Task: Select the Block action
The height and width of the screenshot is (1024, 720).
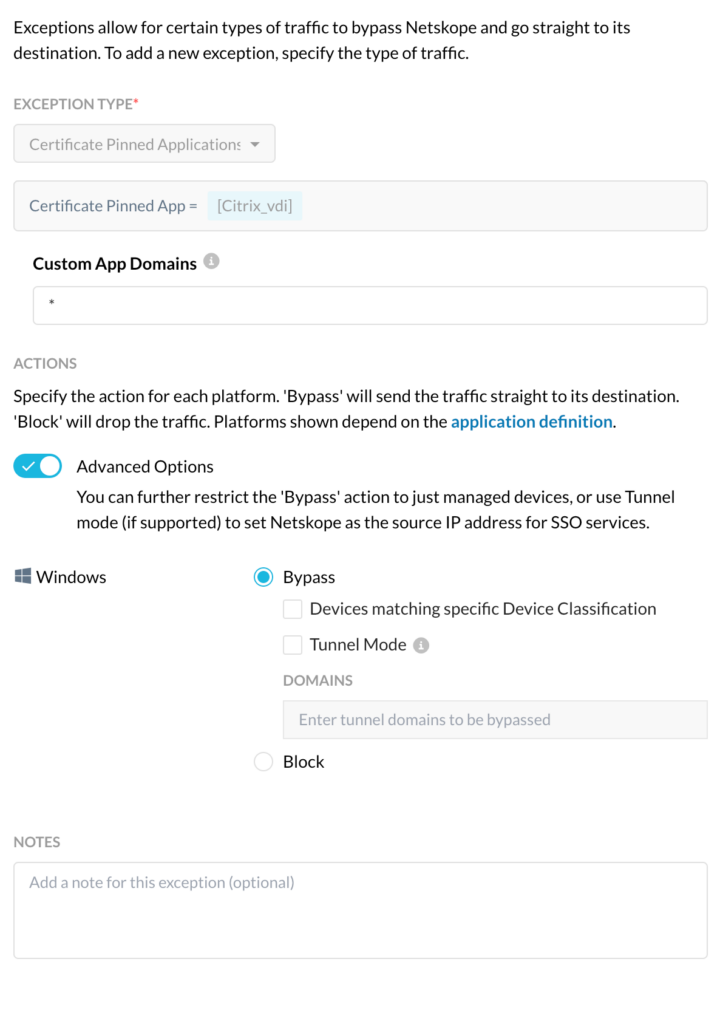Action: (262, 761)
